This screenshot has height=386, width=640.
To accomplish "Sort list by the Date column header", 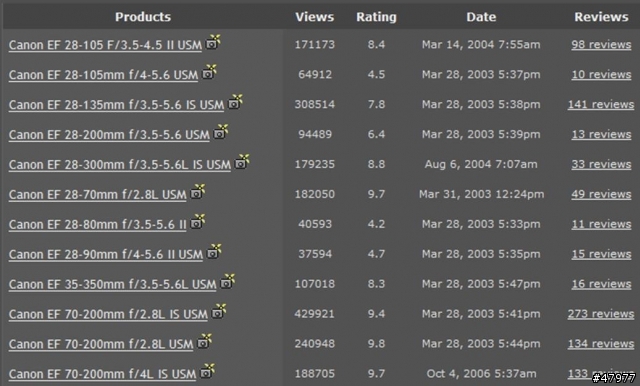I will tap(481, 17).
